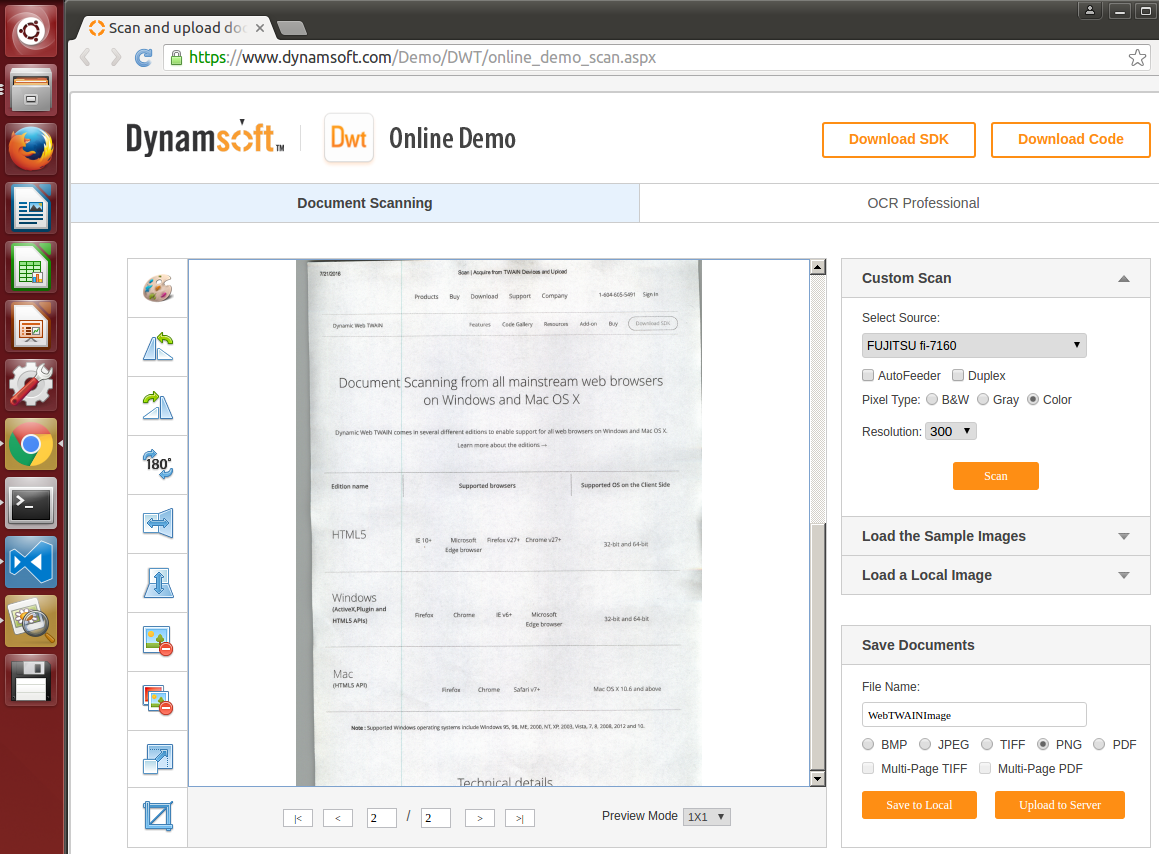
Task: Click Save to Local button
Action: pyautogui.click(x=918, y=805)
